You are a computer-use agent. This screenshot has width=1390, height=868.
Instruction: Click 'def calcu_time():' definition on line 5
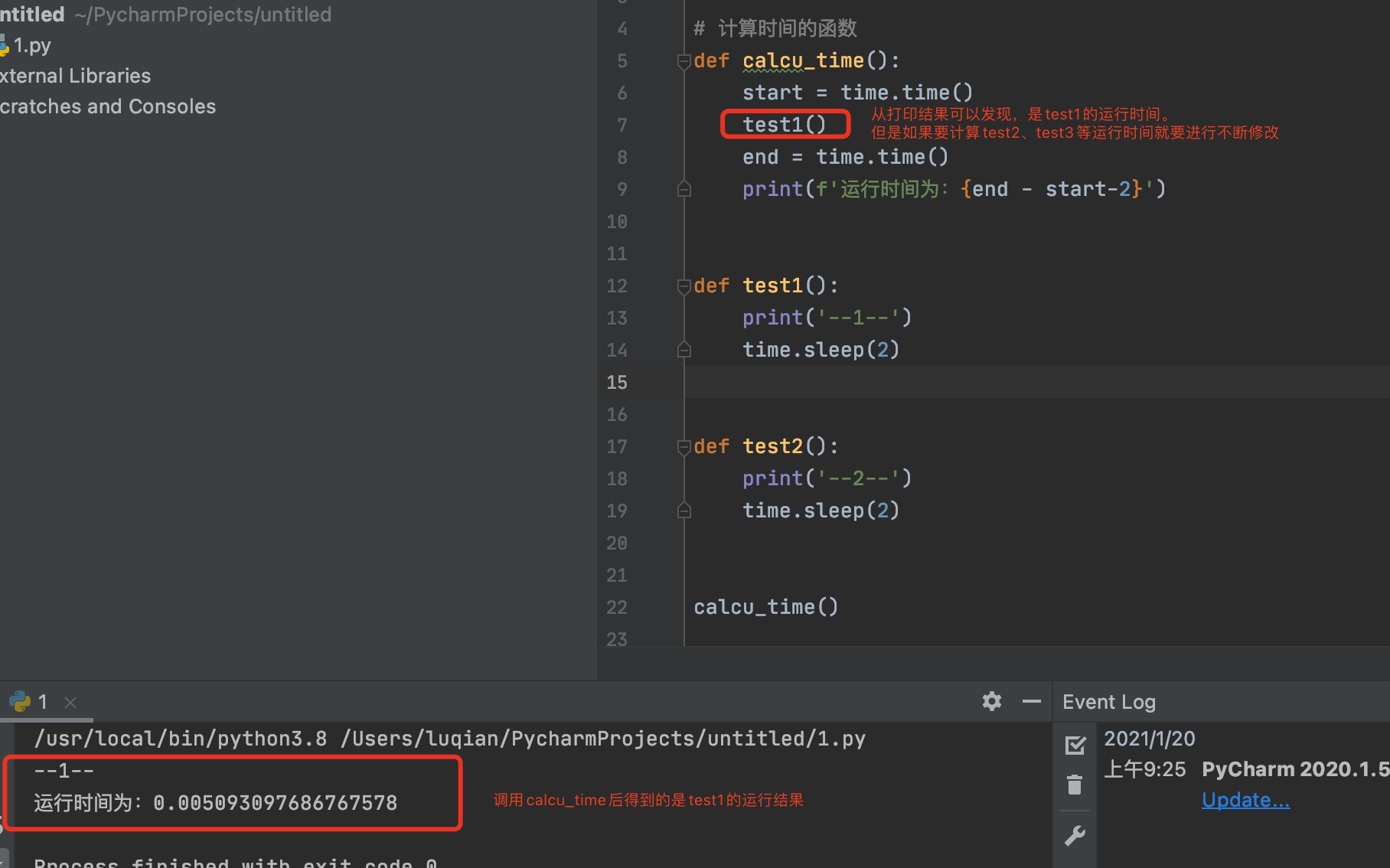[x=797, y=60]
